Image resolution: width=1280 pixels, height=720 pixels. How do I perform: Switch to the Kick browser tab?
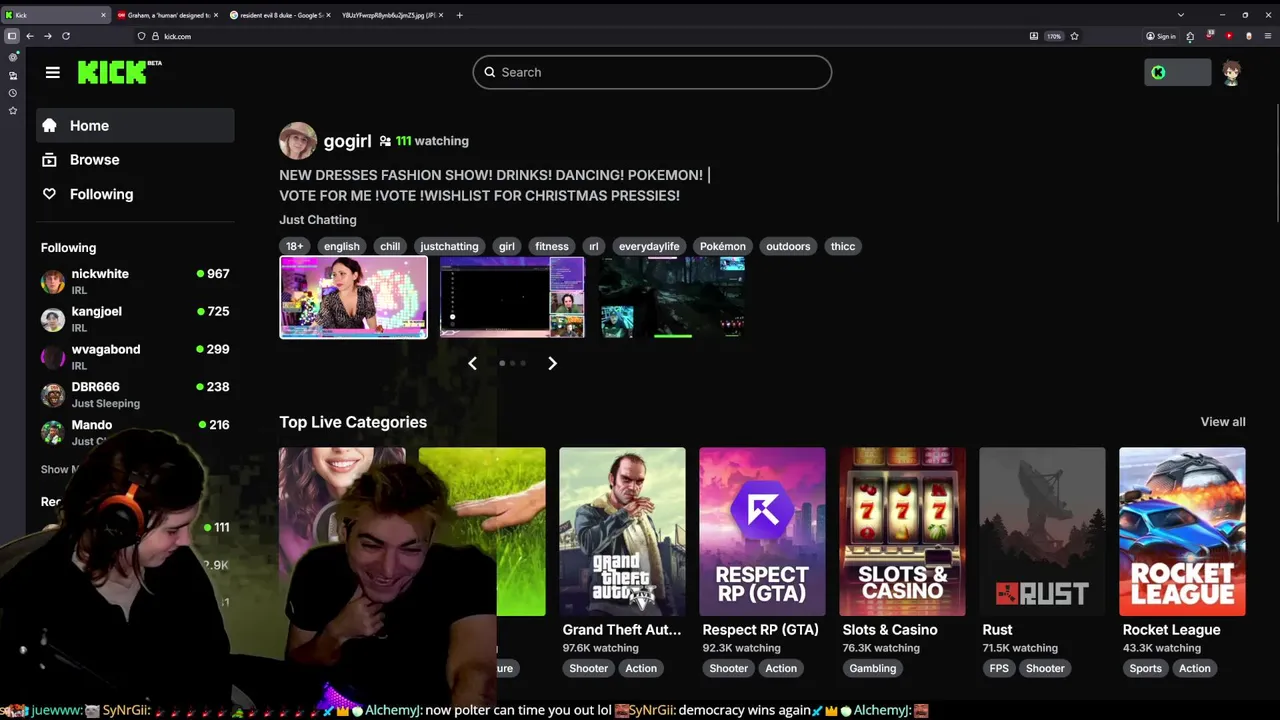click(56, 15)
